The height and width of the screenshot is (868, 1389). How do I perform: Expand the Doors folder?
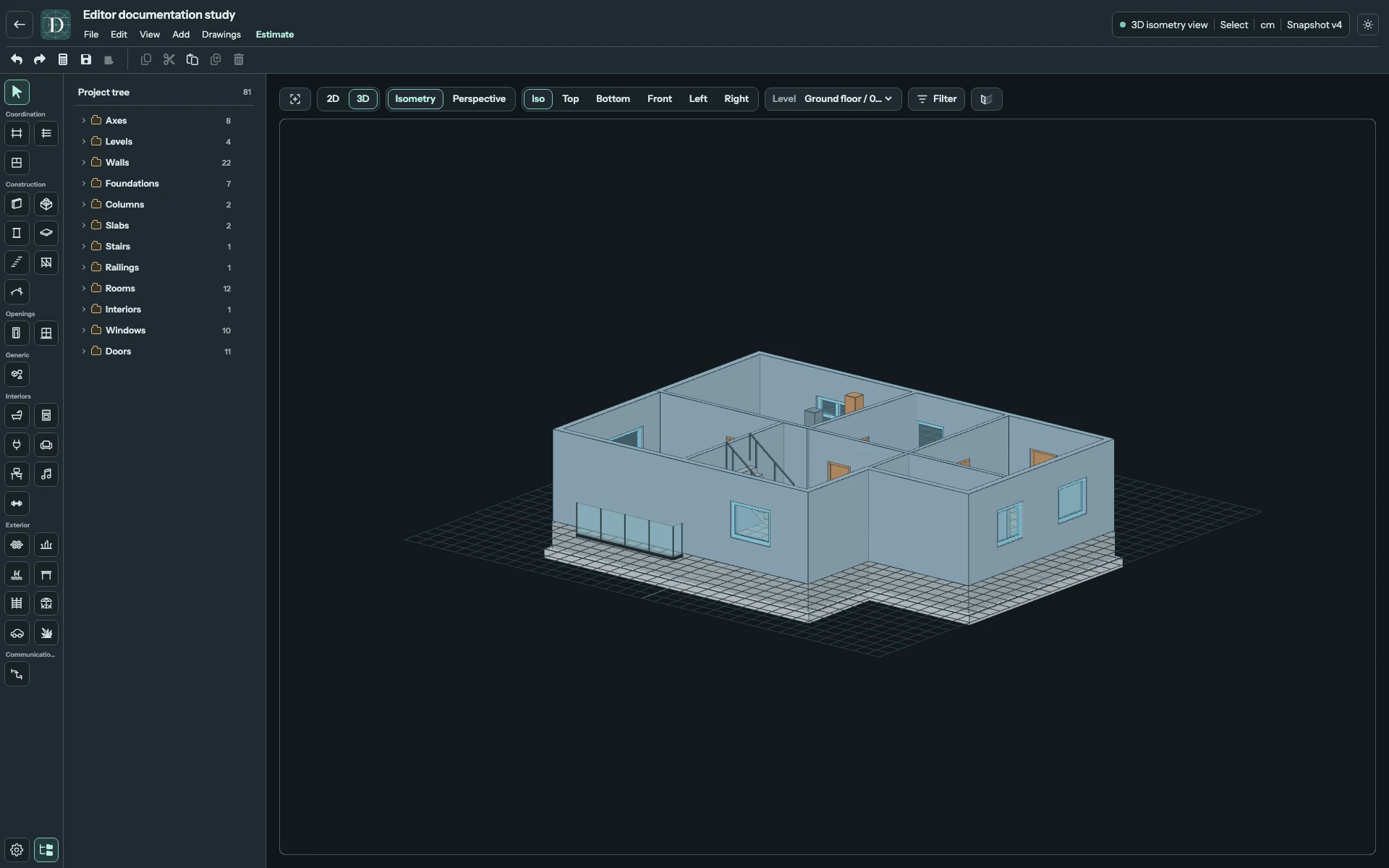83,352
